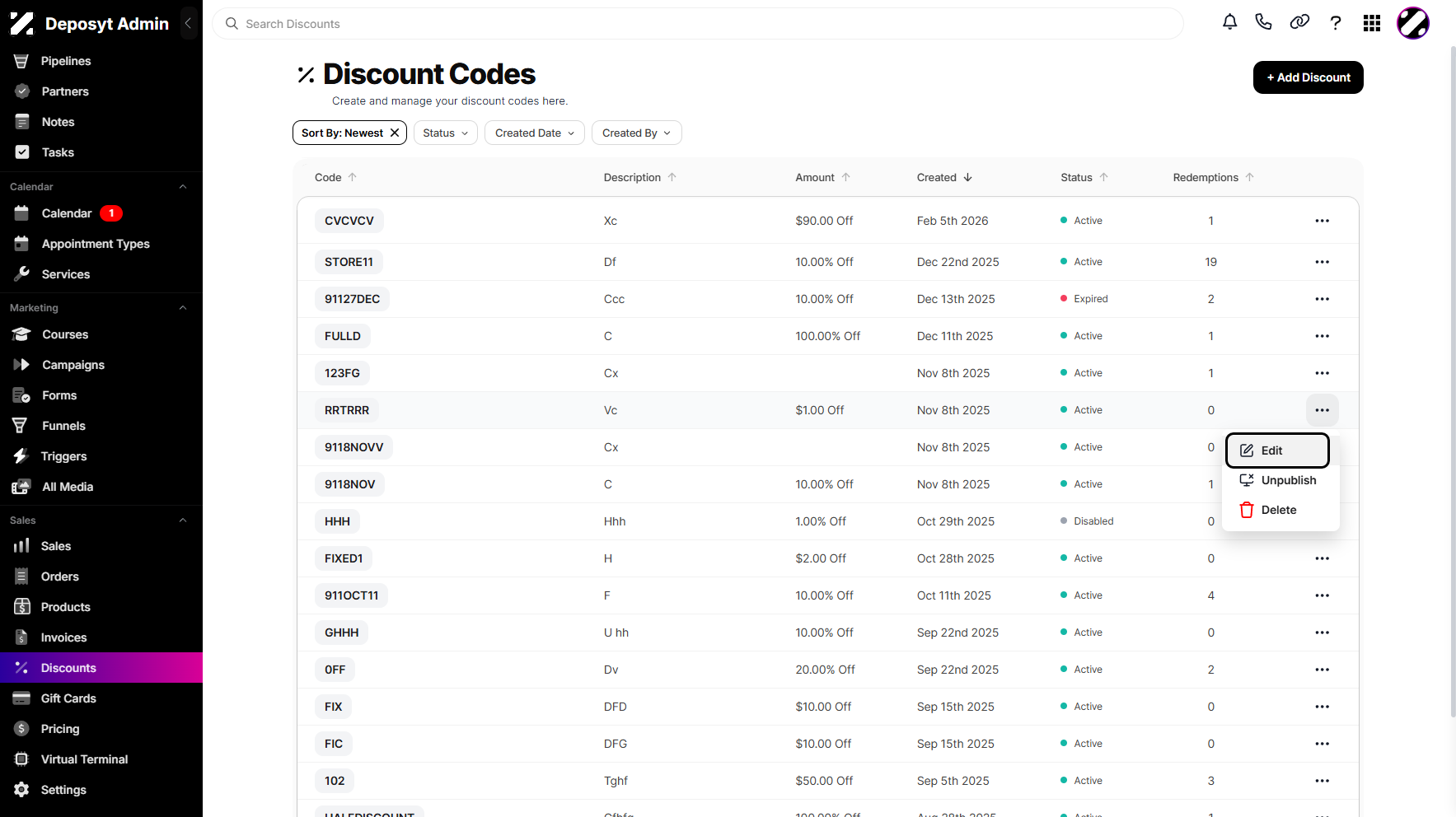Sort table by Status column

click(1084, 177)
